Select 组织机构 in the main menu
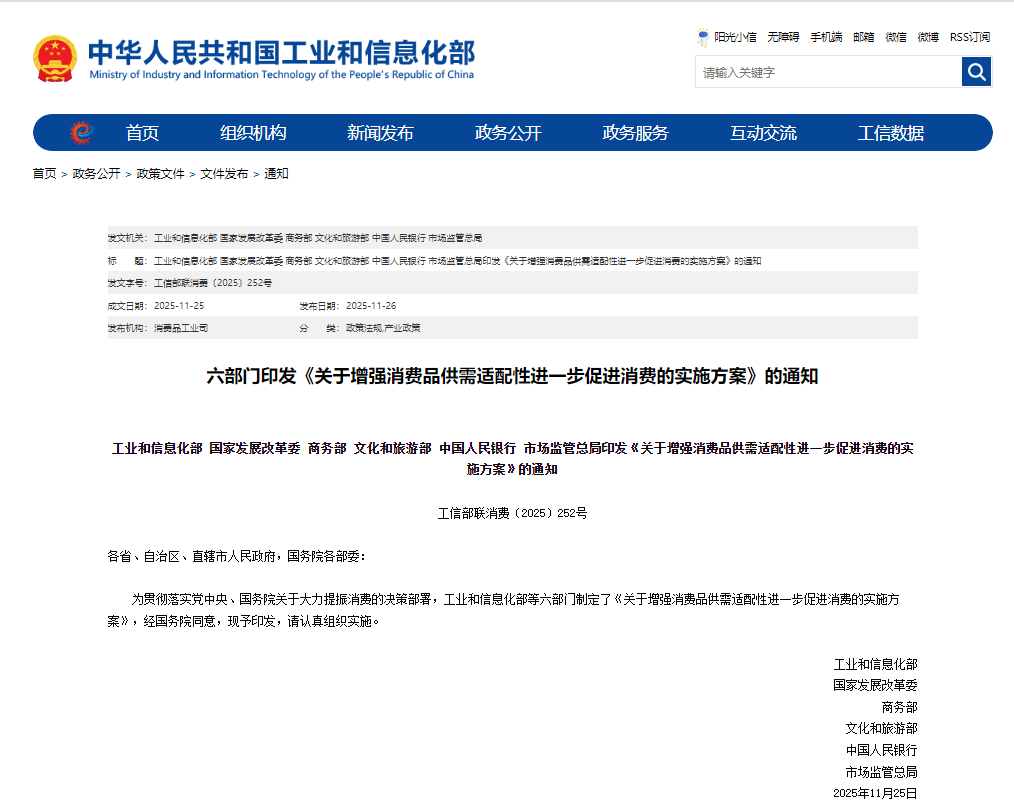This screenshot has width=1014, height=810. coord(253,133)
